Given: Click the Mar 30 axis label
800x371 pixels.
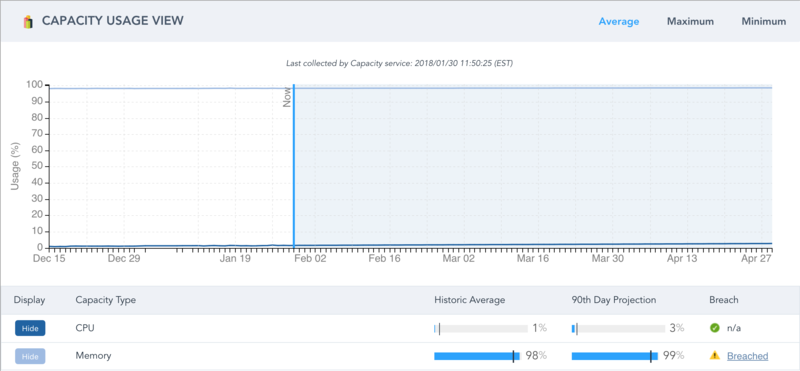Looking at the screenshot, I should click(x=608, y=259).
